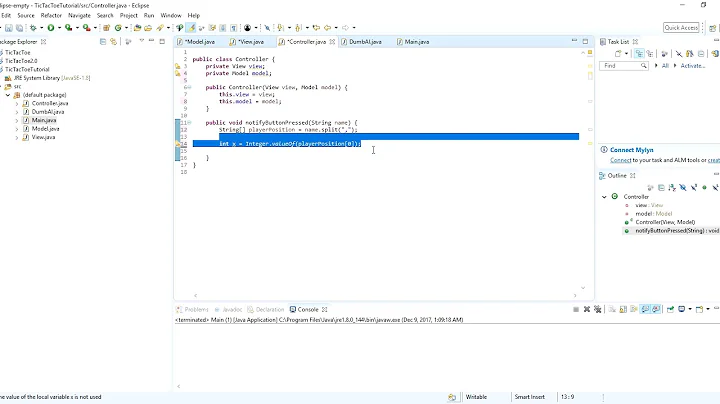Click the Open Type toolbar icon
The image size is (720, 404).
[x=137, y=28]
